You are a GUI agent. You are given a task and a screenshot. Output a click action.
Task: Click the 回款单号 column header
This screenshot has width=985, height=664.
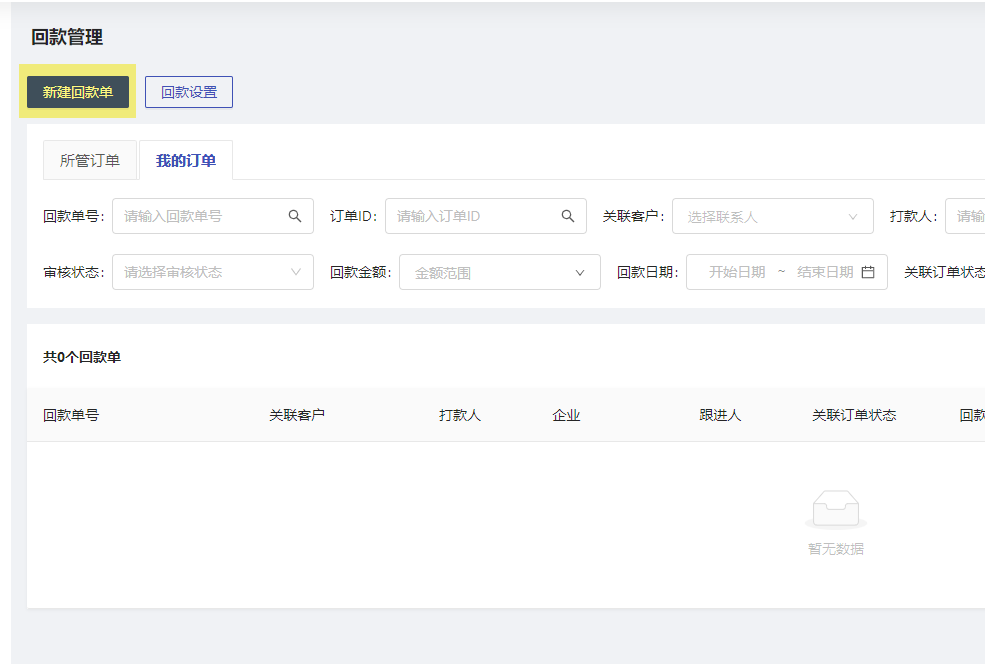click(71, 415)
